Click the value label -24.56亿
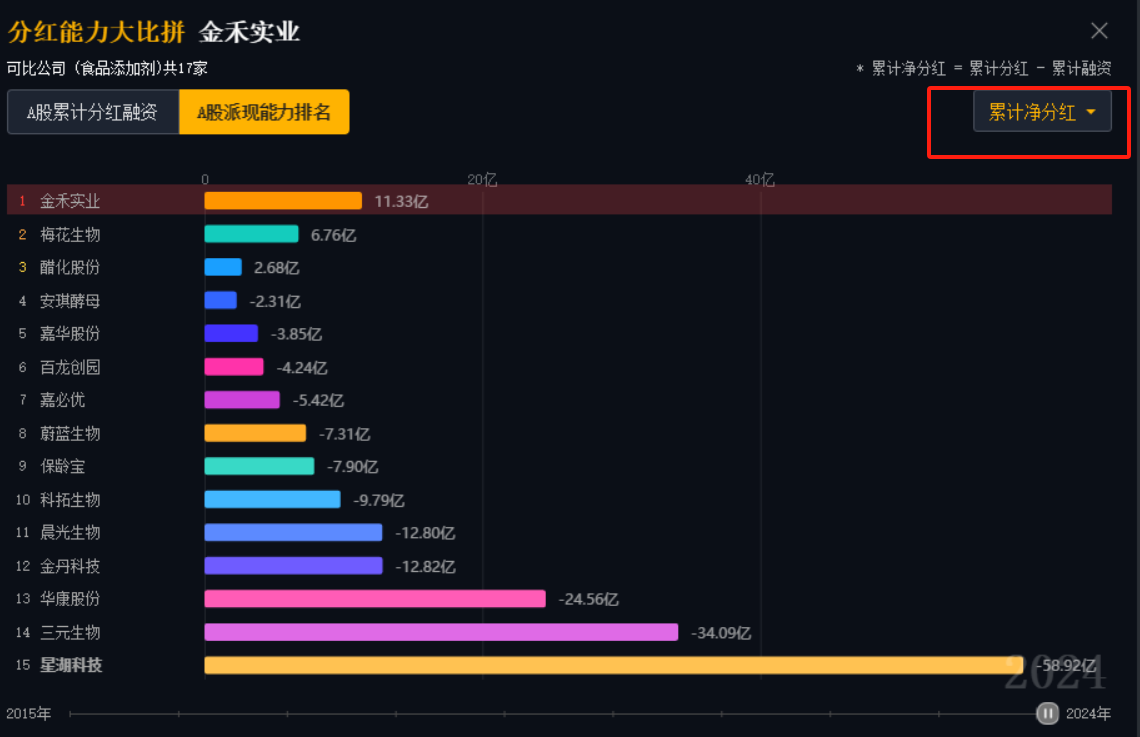Viewport: 1140px width, 737px height. (x=588, y=600)
